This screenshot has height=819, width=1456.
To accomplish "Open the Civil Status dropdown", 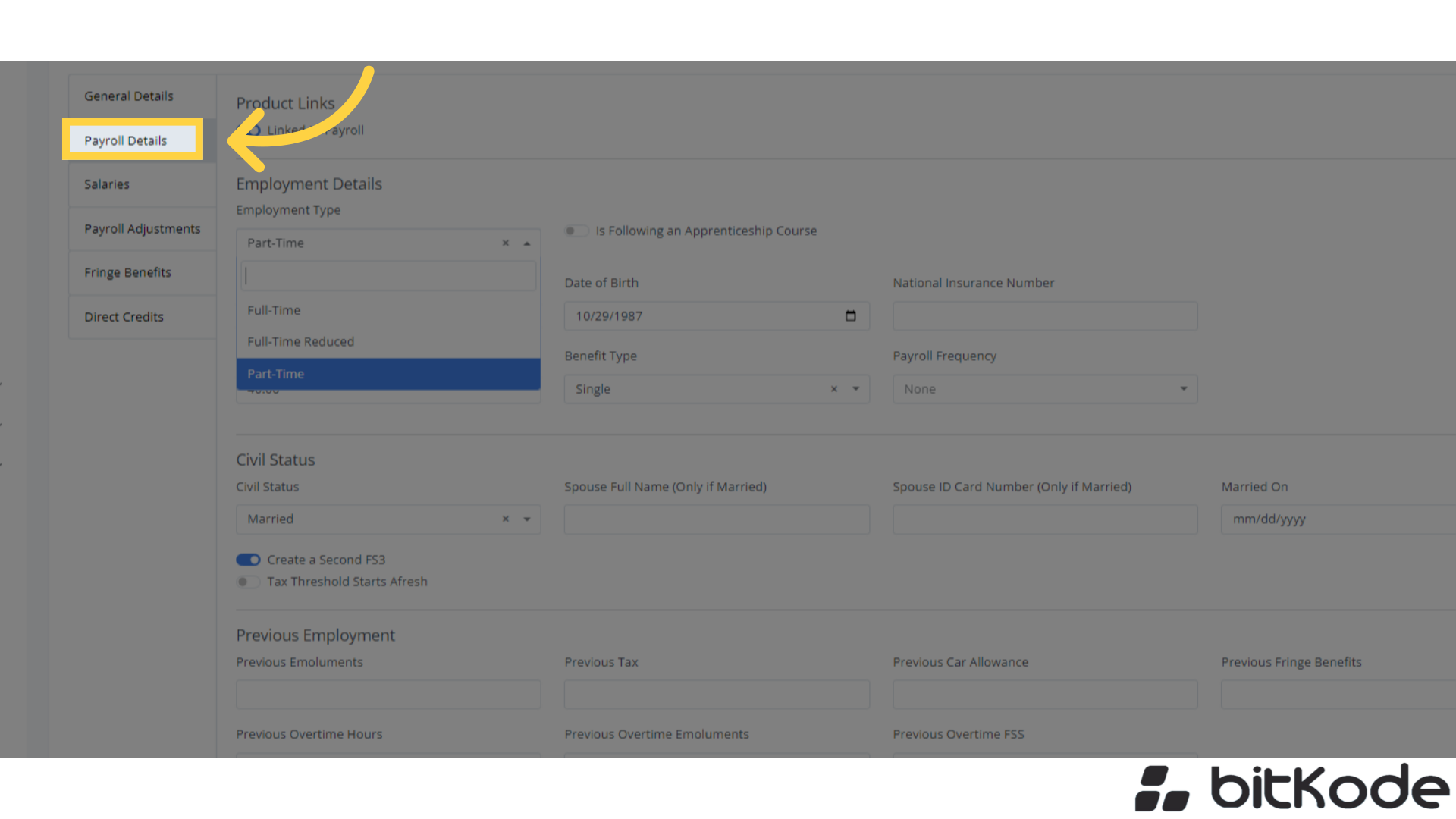I will pos(527,519).
